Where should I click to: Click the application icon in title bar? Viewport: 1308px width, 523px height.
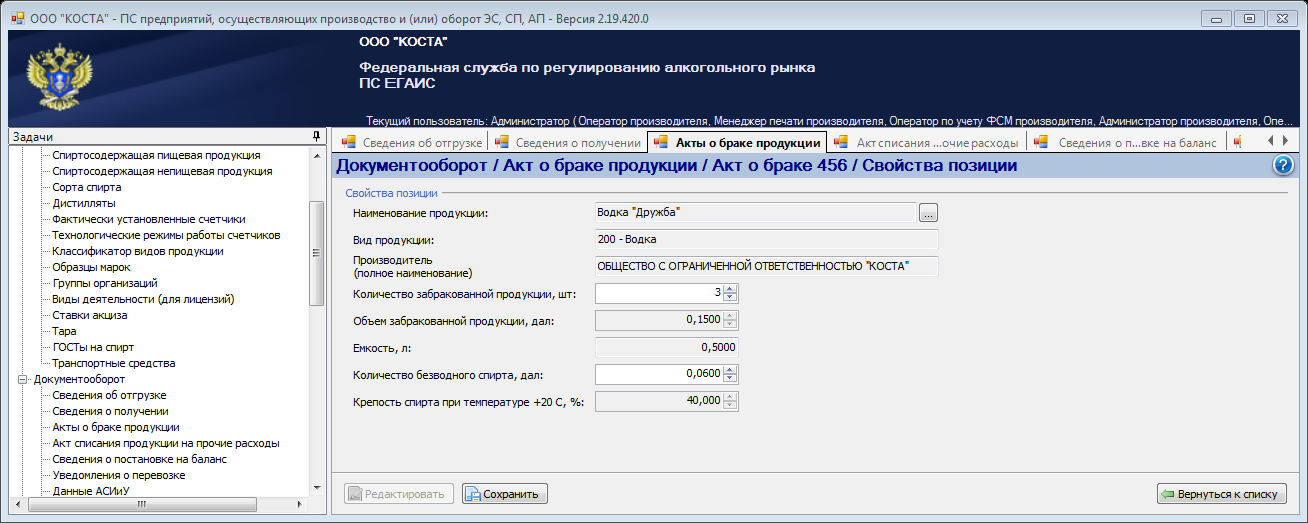tap(17, 17)
